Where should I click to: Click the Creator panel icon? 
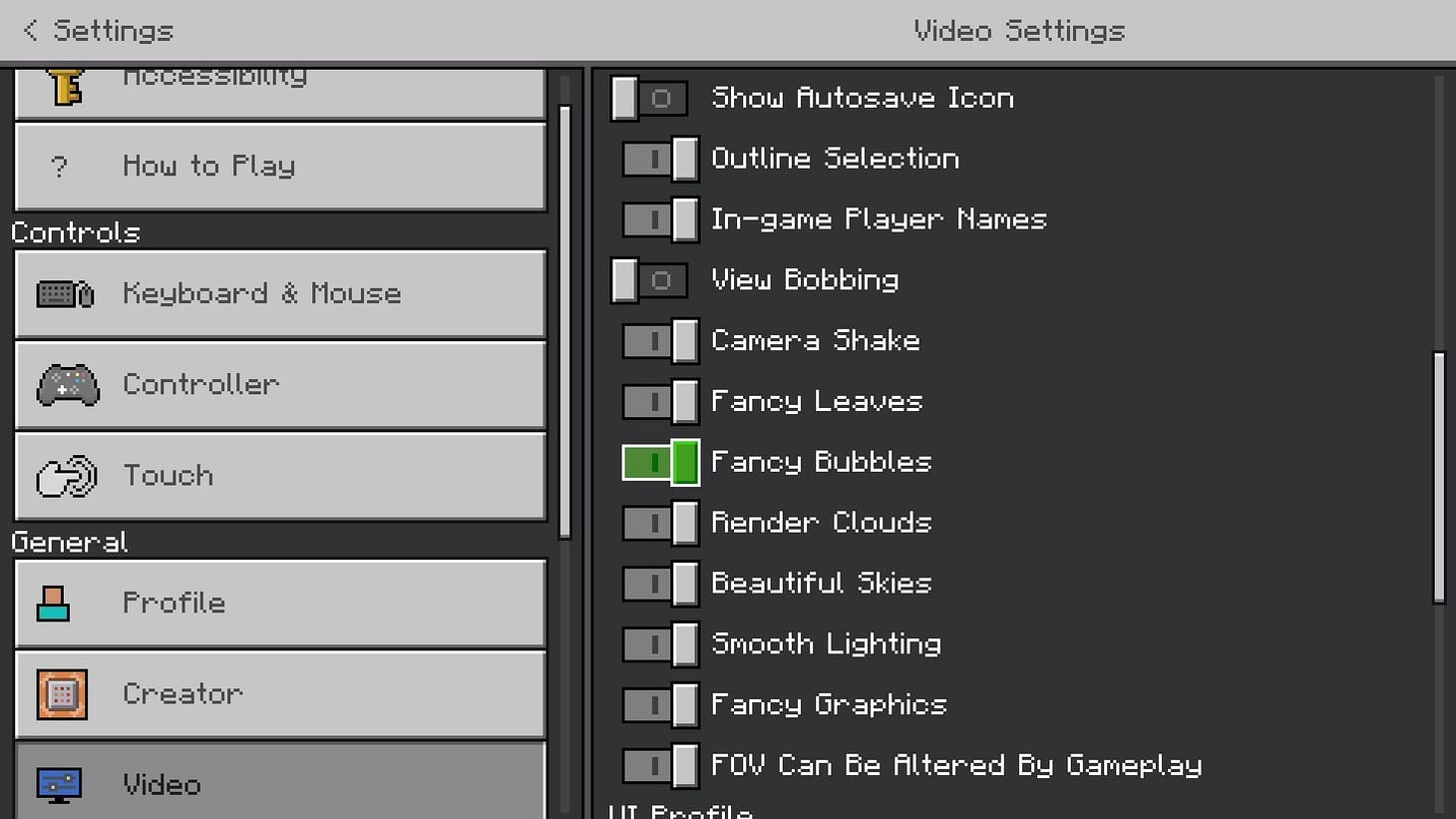(61, 693)
